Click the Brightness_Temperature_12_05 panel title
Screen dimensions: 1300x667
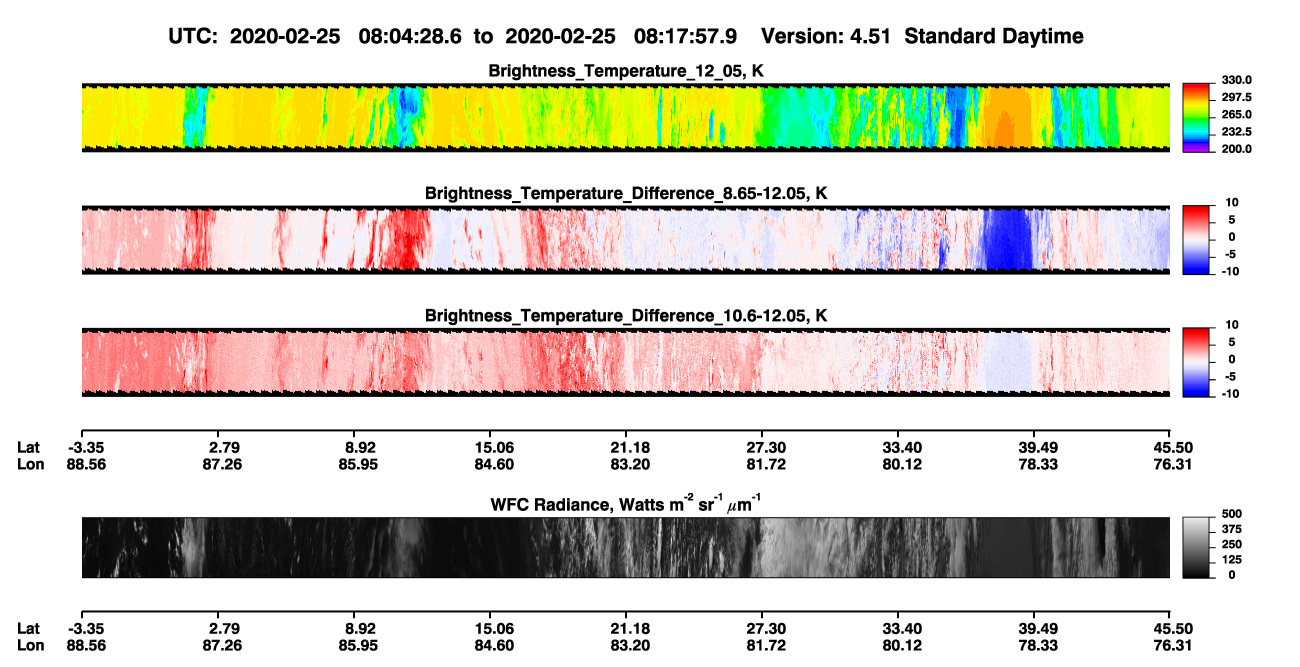626,71
